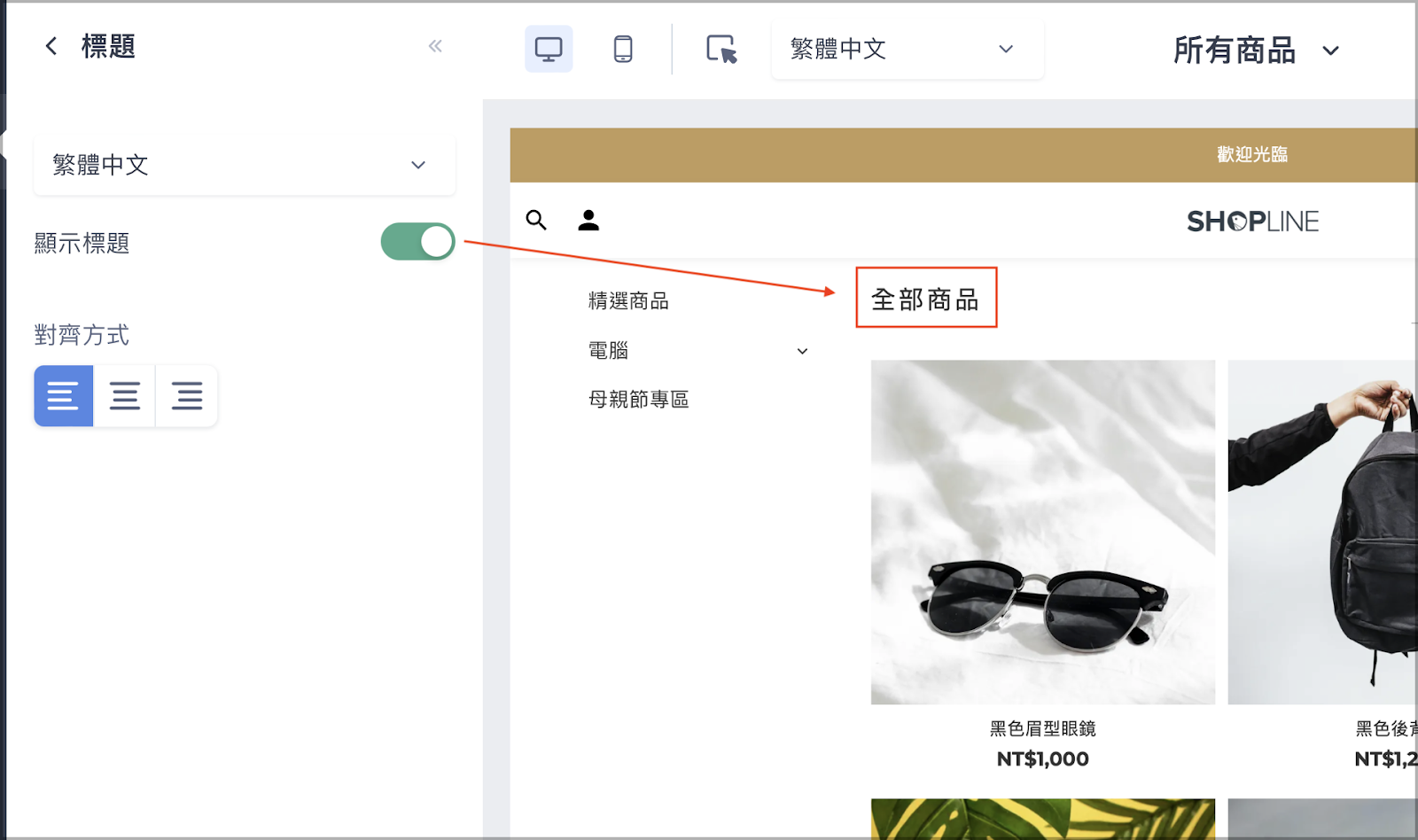Click the 歡迎光臨 announcement bar
Screen dimensions: 1418x840
click(963, 155)
